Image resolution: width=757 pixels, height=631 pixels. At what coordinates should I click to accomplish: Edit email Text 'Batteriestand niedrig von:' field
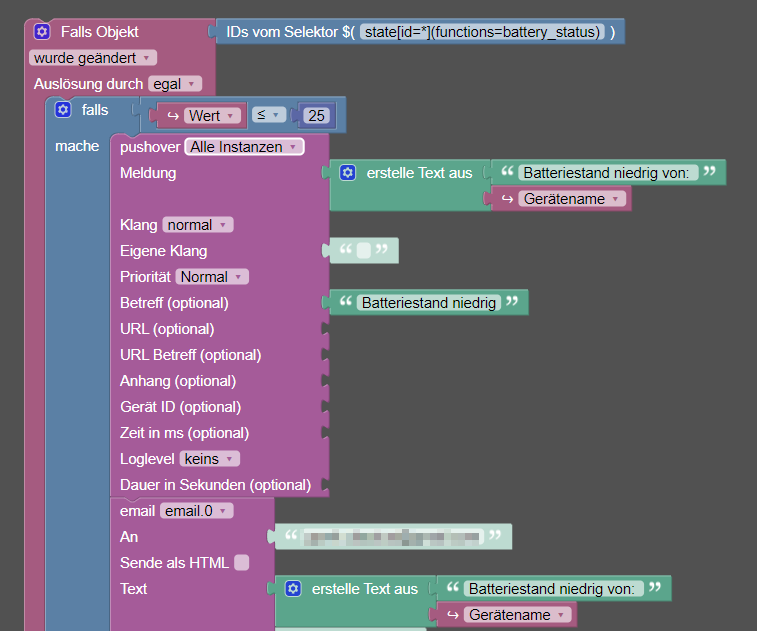552,589
